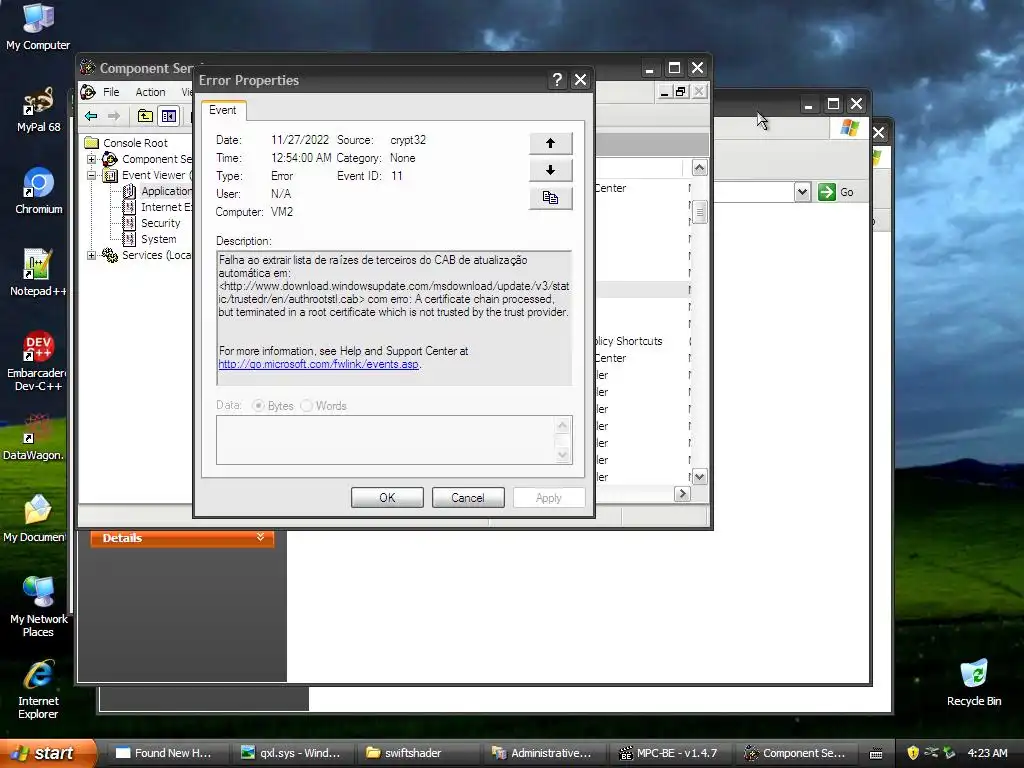Switch to MPC-BE v1.4.7 taskbar item
The image size is (1024, 768).
(x=671, y=753)
